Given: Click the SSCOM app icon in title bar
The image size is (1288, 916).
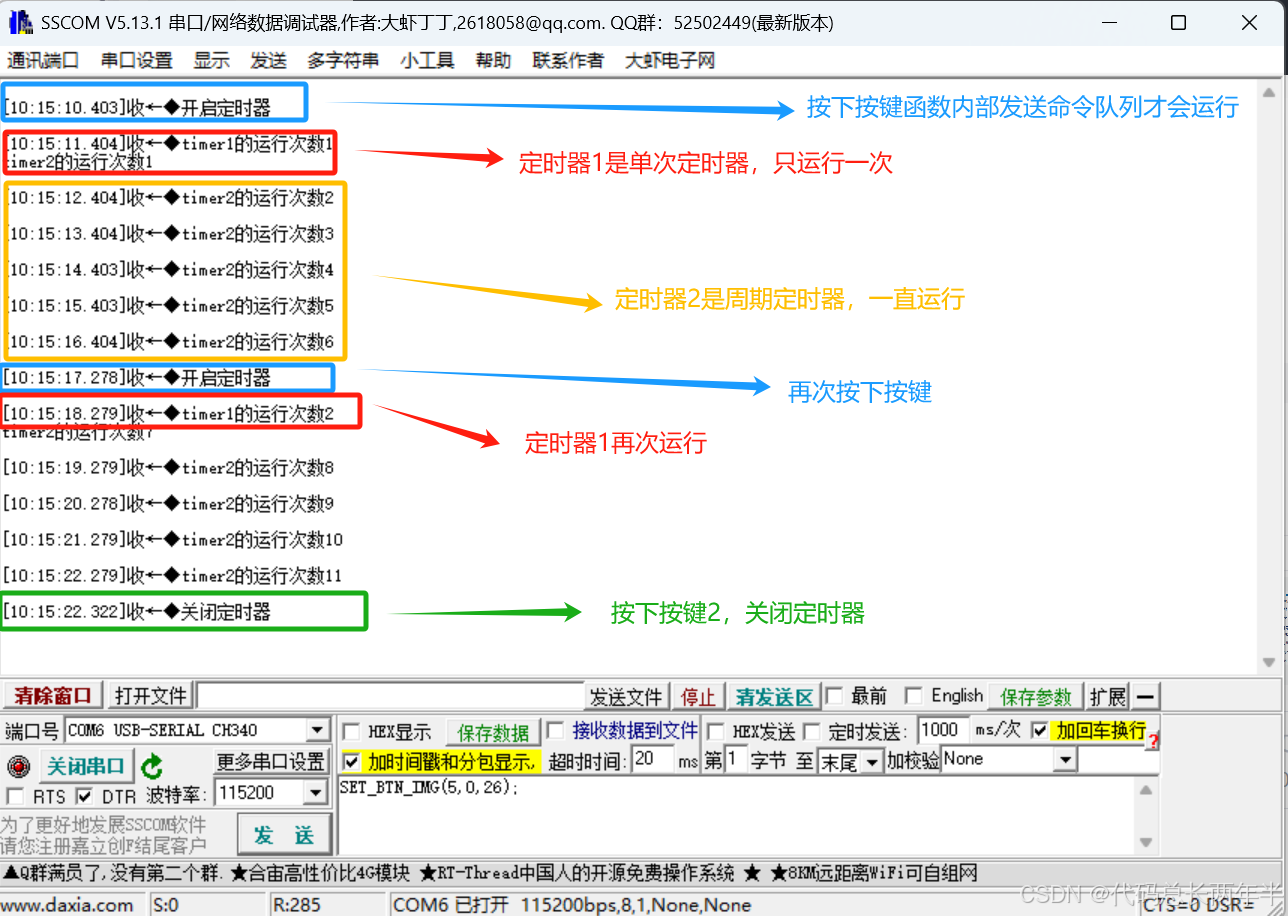Looking at the screenshot, I should 20,22.
